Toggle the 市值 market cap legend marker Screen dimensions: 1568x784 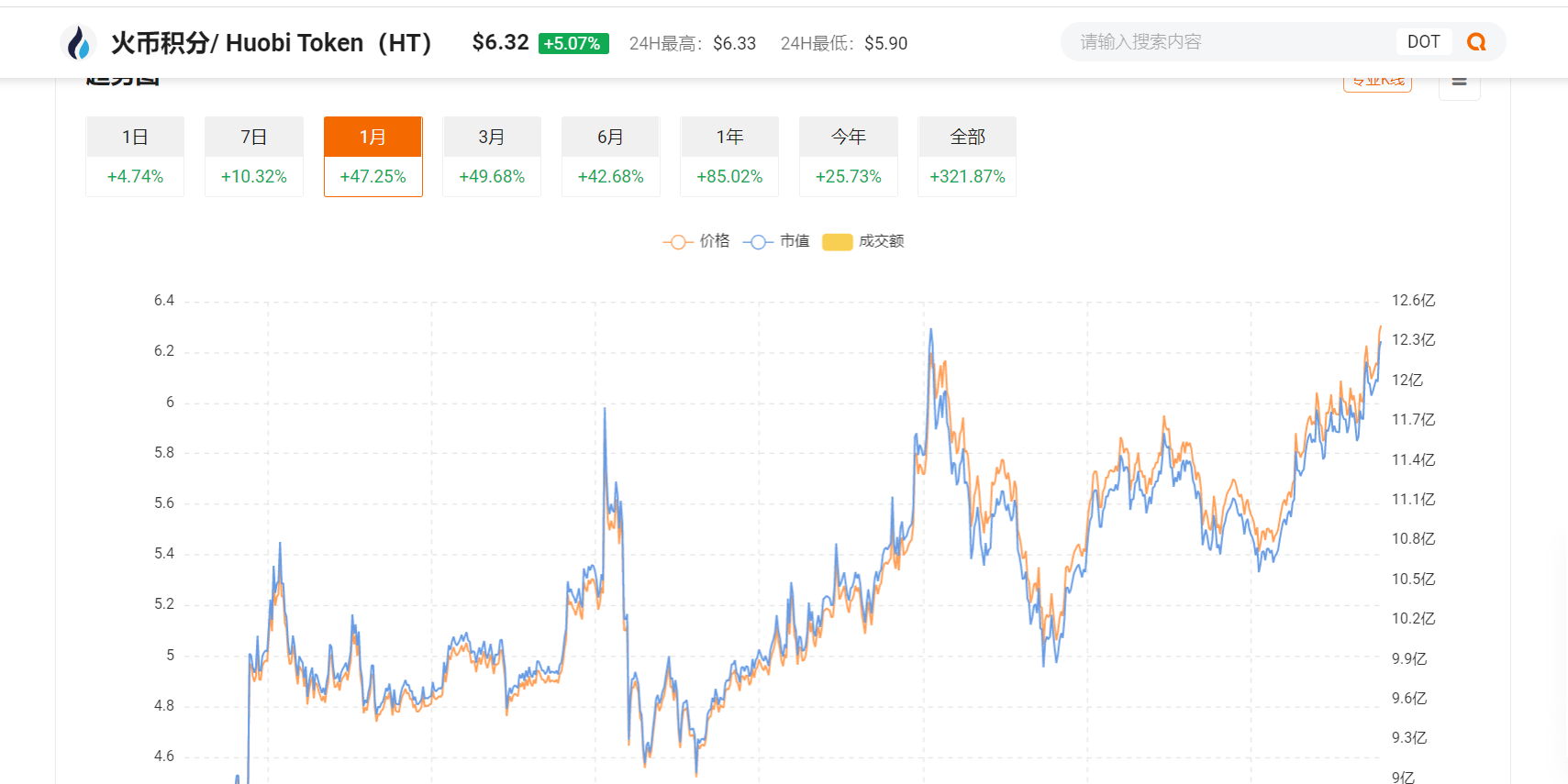(757, 242)
